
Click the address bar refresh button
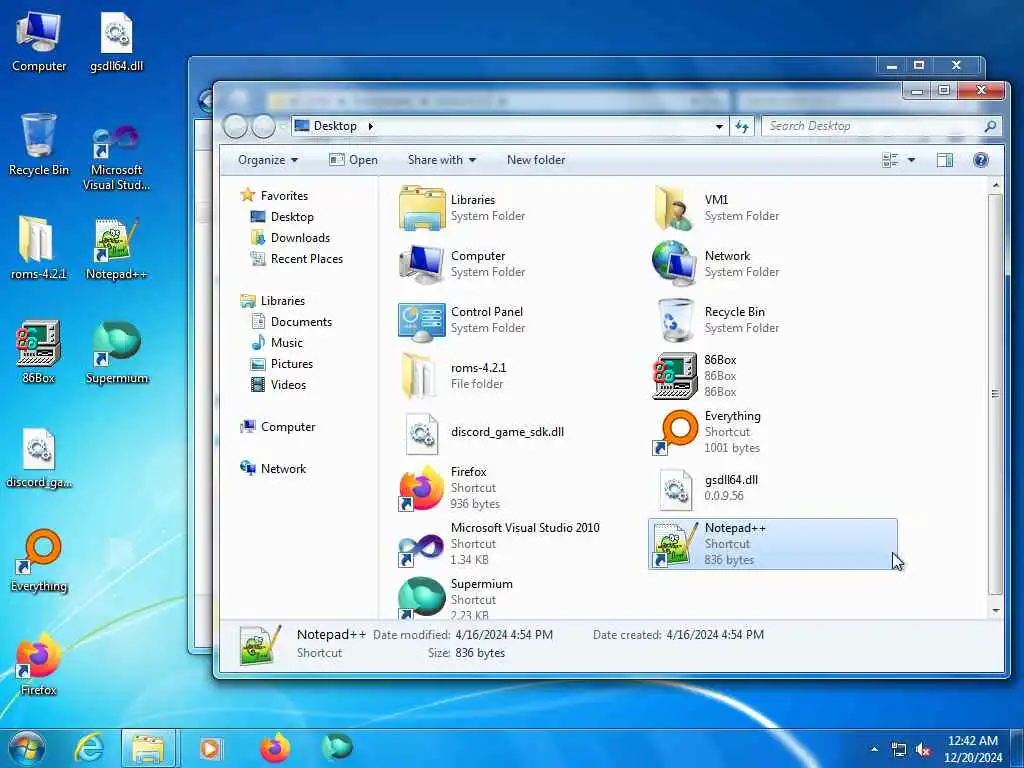click(742, 126)
